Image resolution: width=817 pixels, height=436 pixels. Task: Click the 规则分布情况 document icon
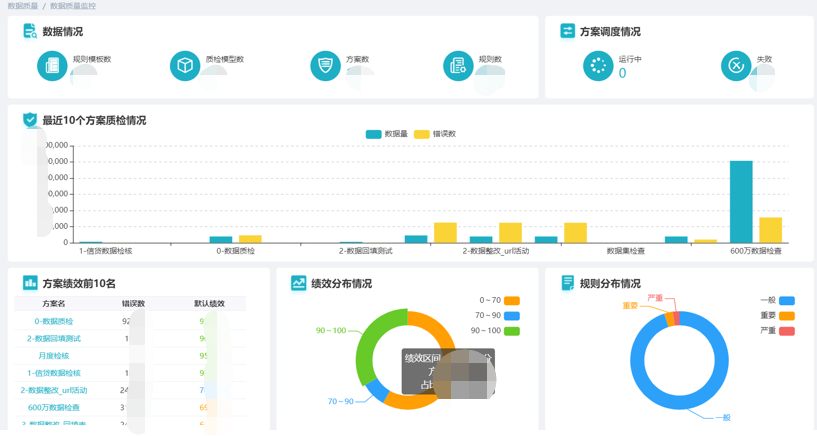[567, 283]
